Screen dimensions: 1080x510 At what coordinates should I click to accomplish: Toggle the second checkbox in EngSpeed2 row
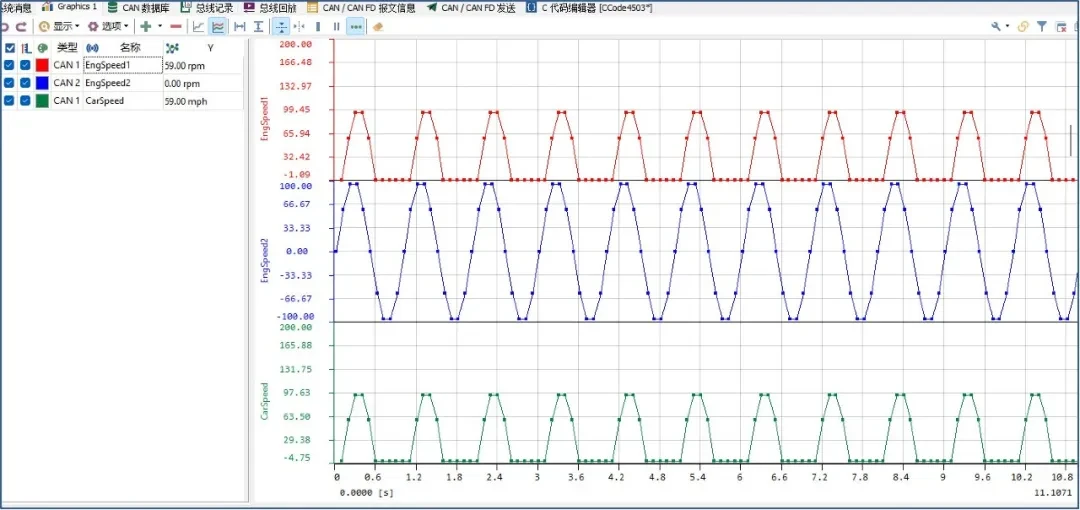(26, 83)
